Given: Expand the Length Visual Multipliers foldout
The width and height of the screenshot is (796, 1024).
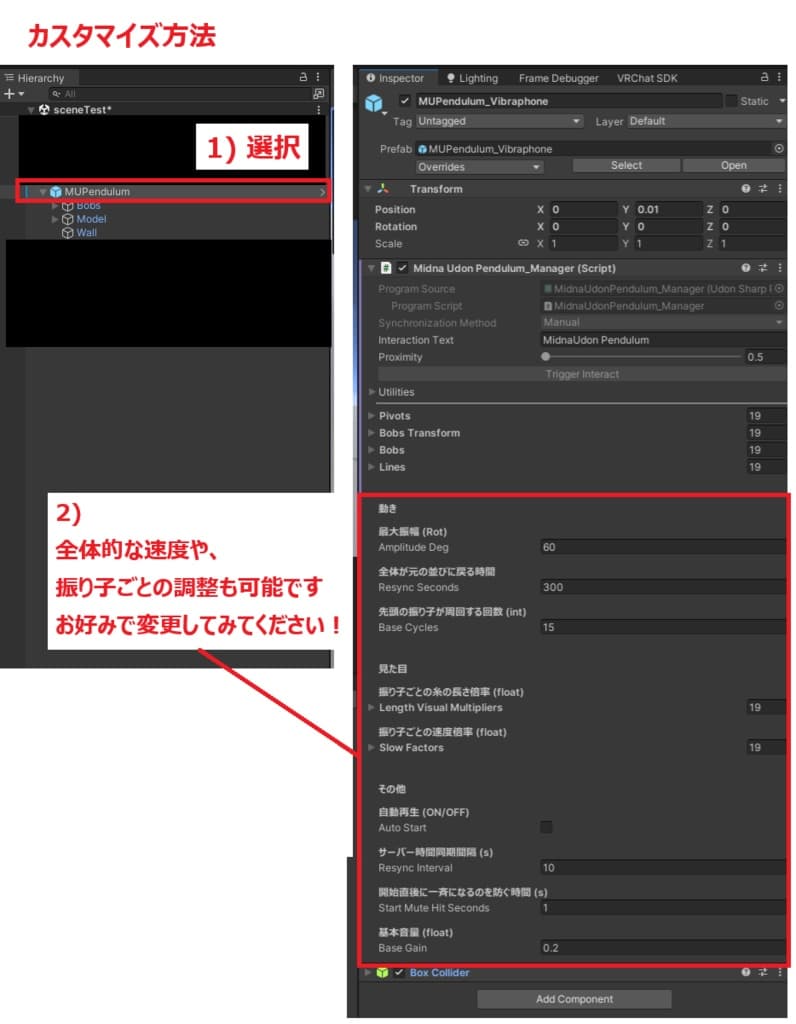Looking at the screenshot, I should click(x=372, y=707).
